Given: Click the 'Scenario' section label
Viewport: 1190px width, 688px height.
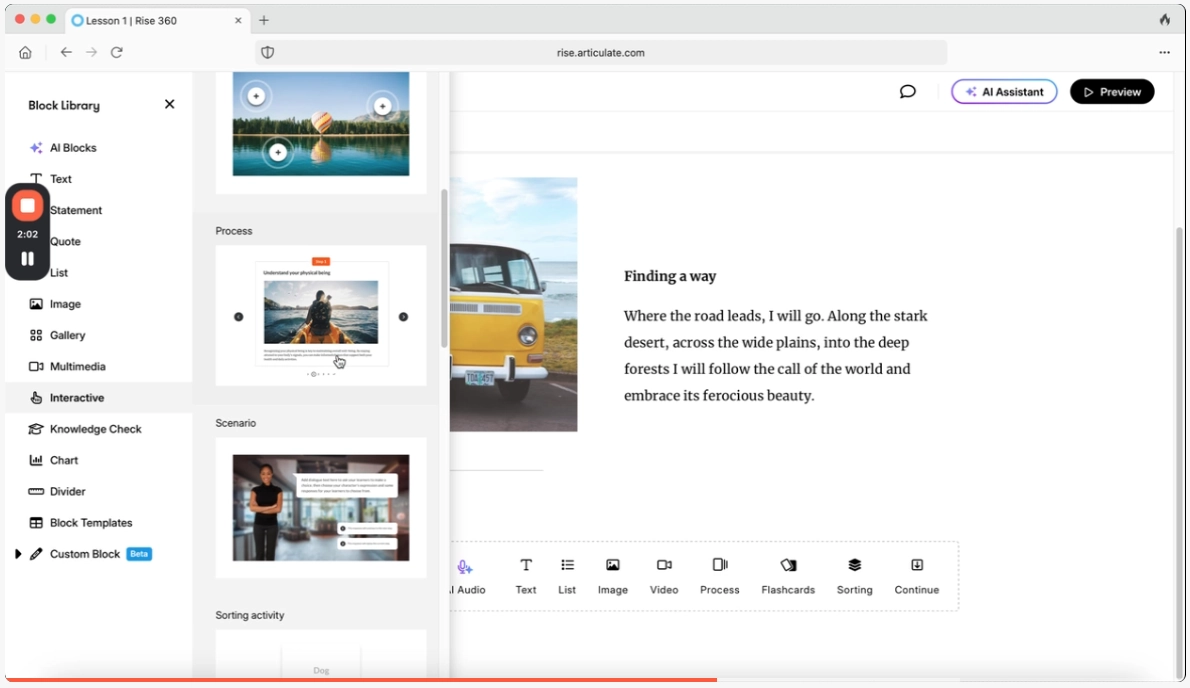Looking at the screenshot, I should (x=235, y=423).
